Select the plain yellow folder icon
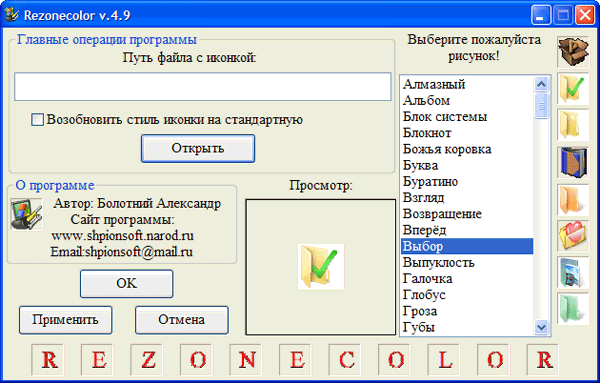This screenshot has width=600, height=383. [x=573, y=125]
